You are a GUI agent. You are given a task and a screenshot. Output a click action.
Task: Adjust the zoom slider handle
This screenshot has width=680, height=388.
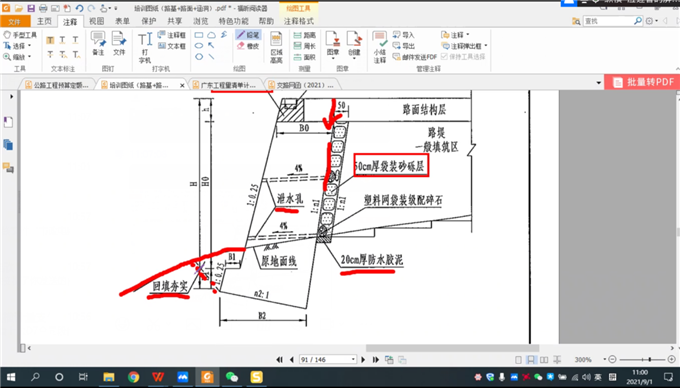[649, 359]
